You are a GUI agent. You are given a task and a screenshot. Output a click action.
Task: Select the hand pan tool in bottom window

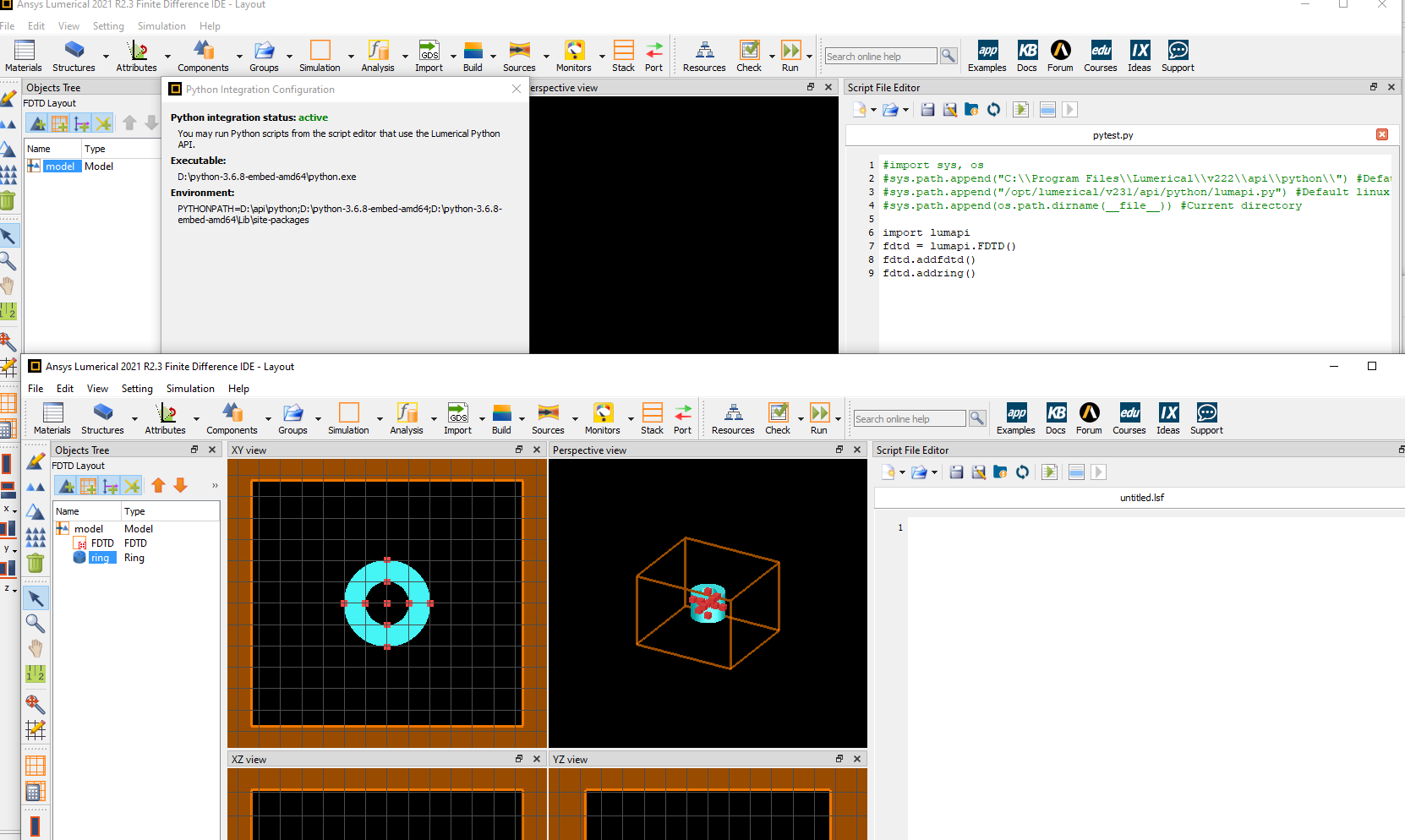[35, 649]
